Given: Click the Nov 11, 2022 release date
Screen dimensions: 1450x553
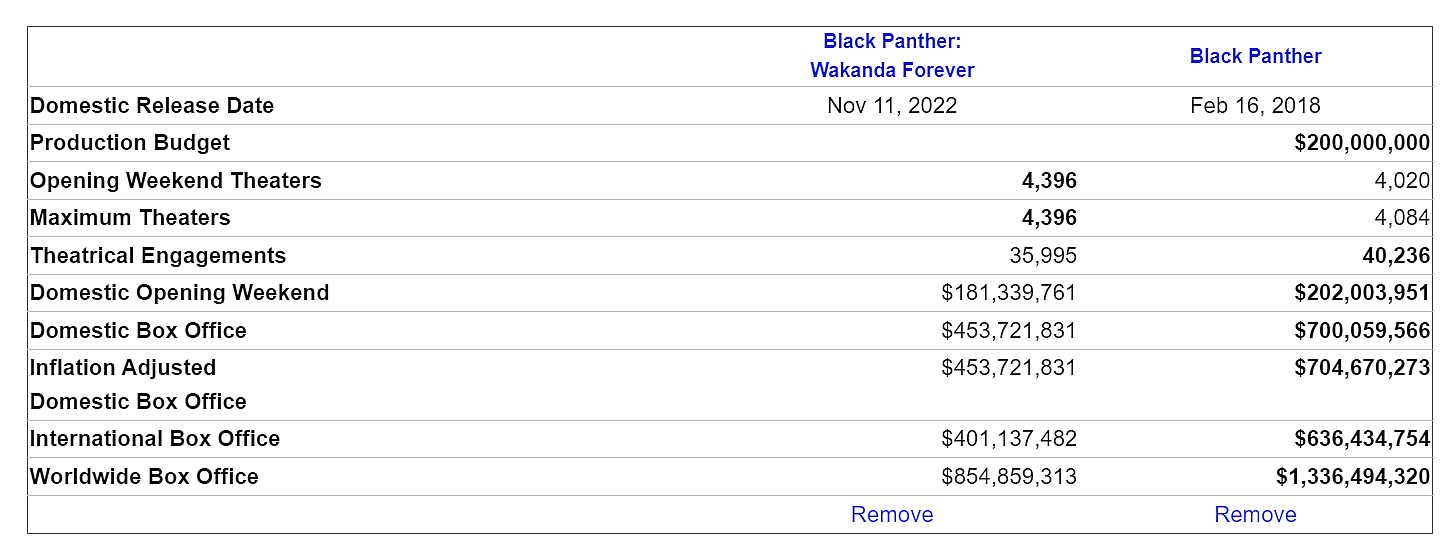Looking at the screenshot, I should point(892,106).
